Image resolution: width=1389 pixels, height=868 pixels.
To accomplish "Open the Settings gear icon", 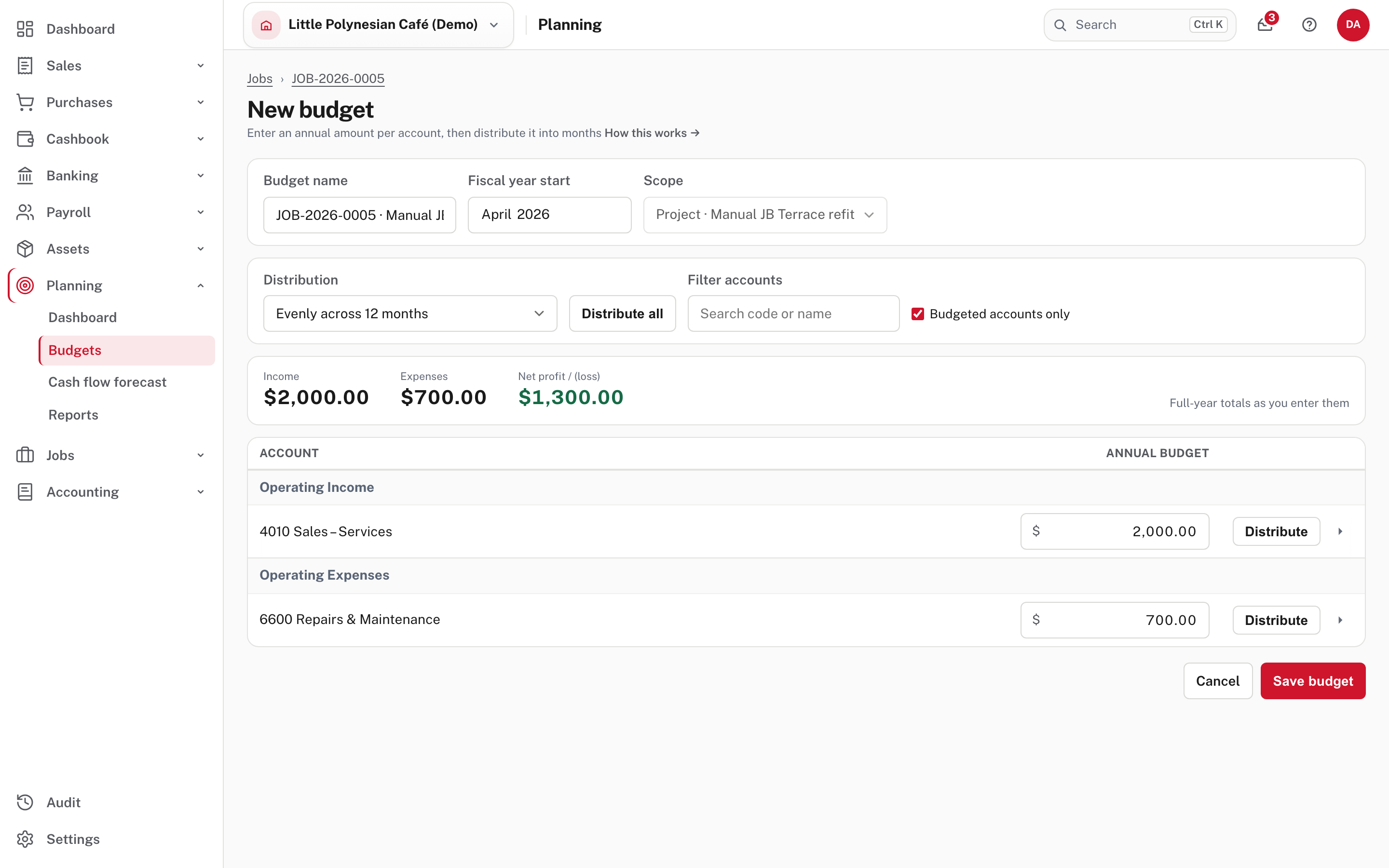I will (25, 839).
